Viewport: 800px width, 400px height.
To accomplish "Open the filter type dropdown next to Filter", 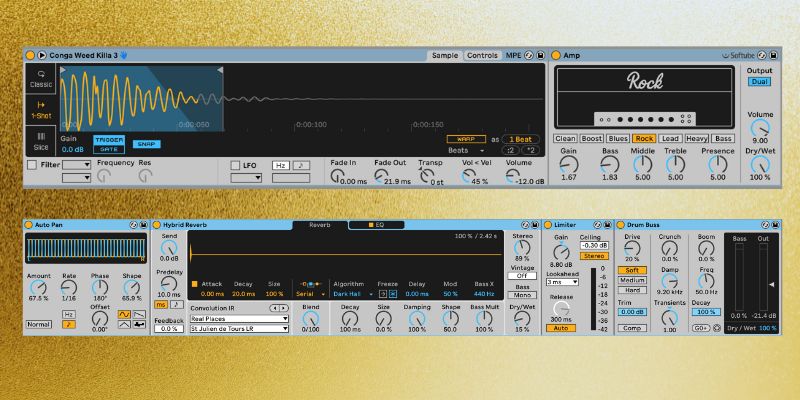I will (x=77, y=165).
